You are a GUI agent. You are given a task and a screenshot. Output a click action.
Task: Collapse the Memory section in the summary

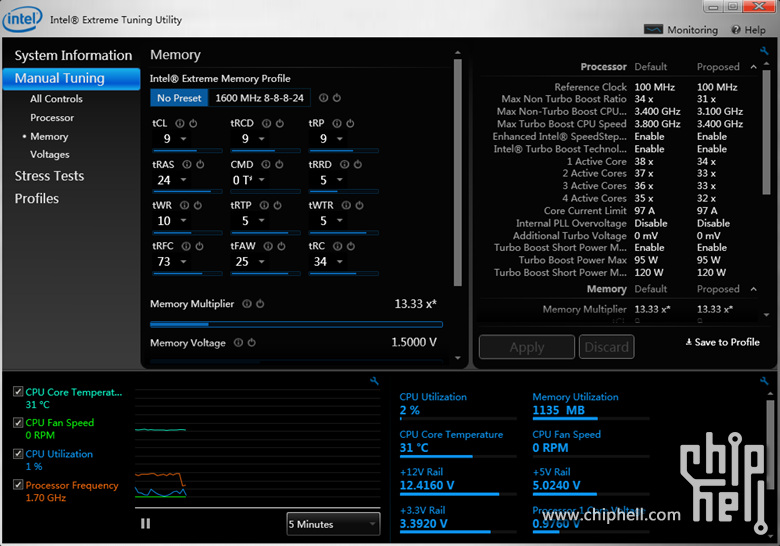pos(754,289)
